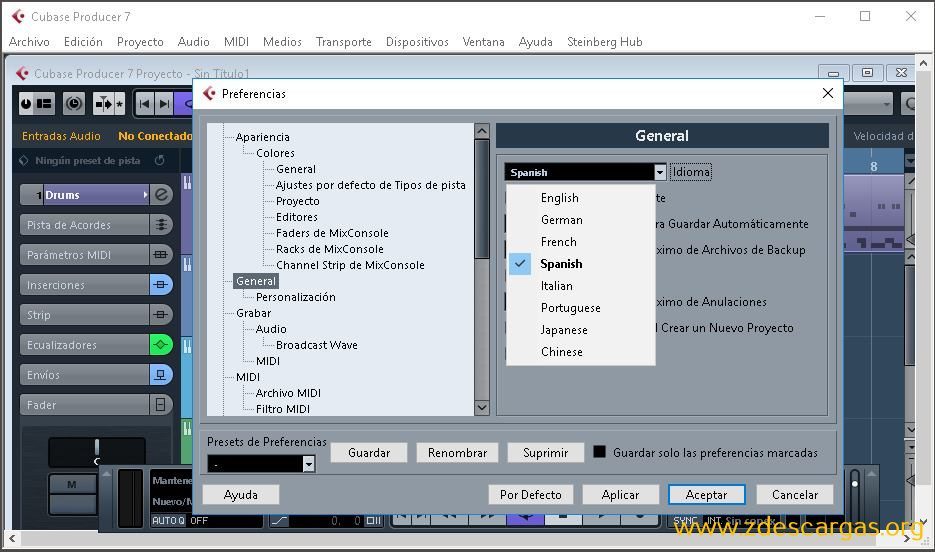
Task: Toggle the Strip bypass icon
Action: (161, 314)
